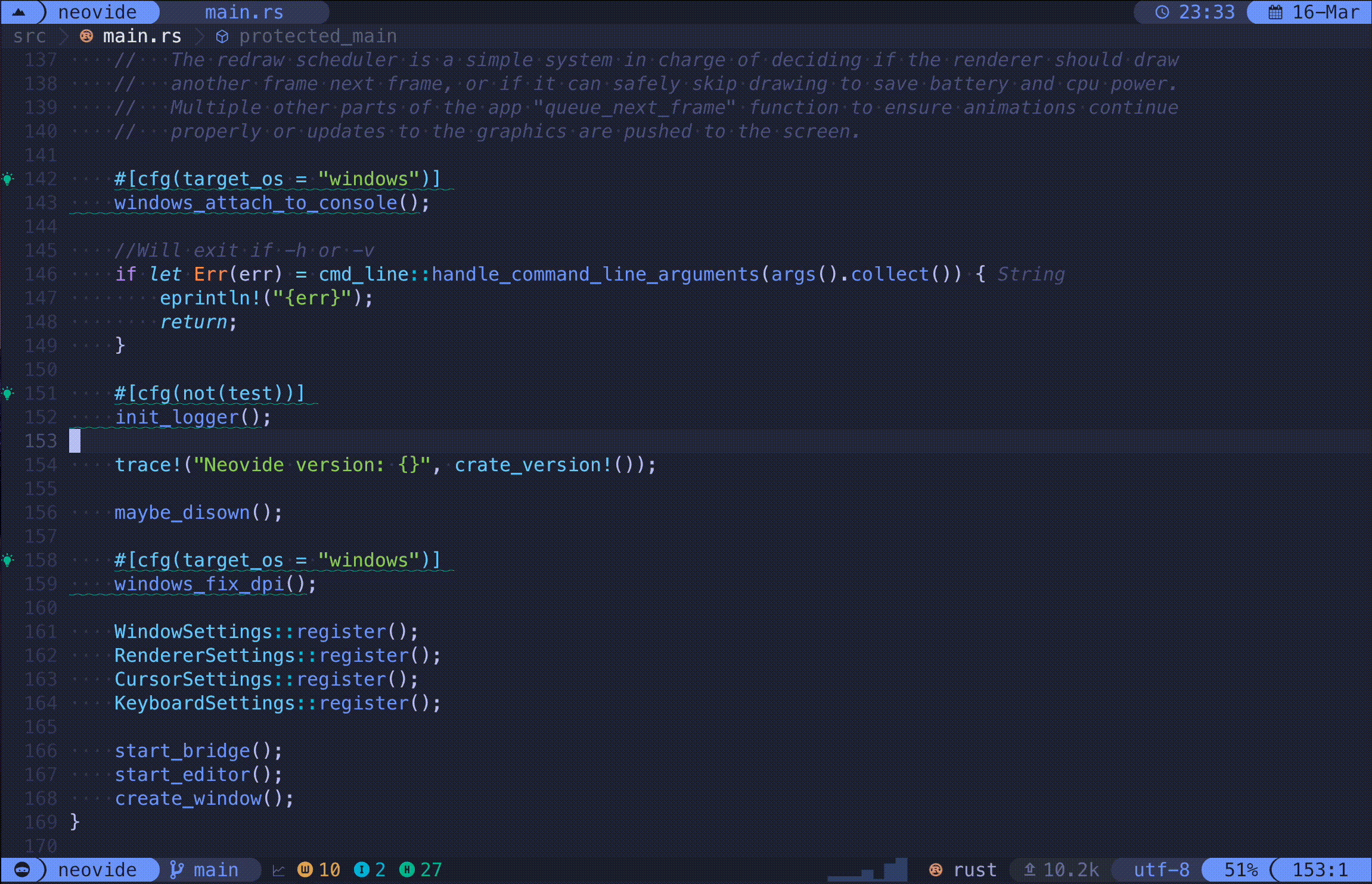Click the eprintln! macro on line 147

click(x=210, y=298)
